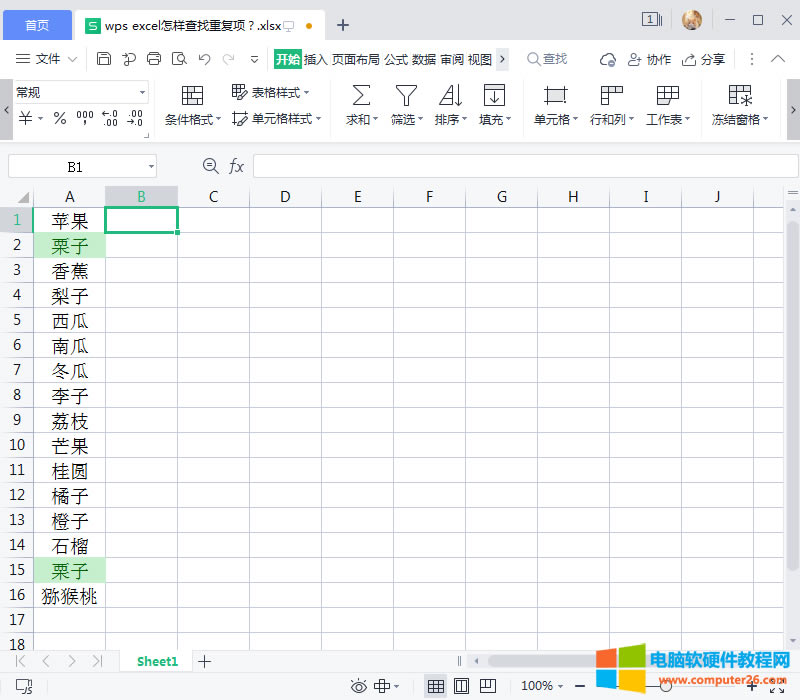Screen dimensions: 800x700
Task: Open the Freeze Panes (冻结窗格) icon
Action: tap(740, 96)
